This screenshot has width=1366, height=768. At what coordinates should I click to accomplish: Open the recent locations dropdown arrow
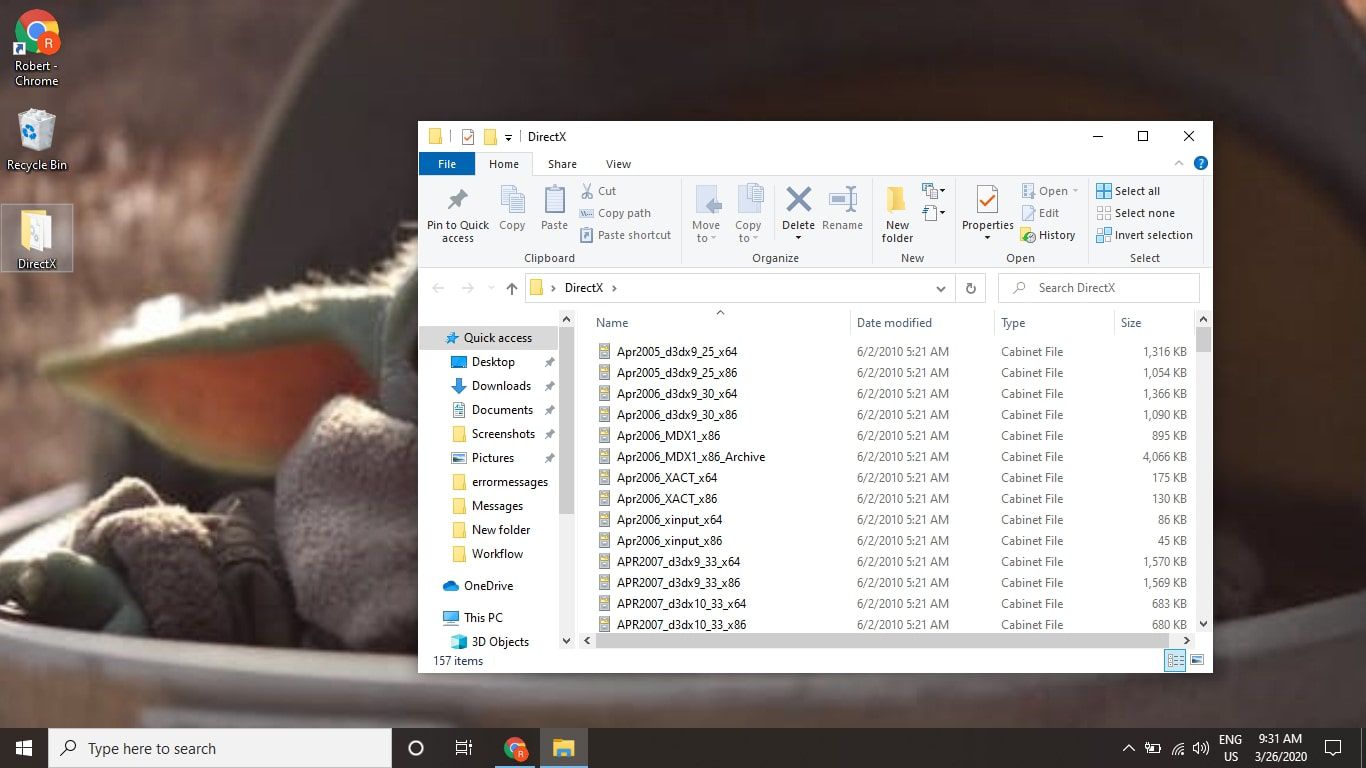point(490,288)
